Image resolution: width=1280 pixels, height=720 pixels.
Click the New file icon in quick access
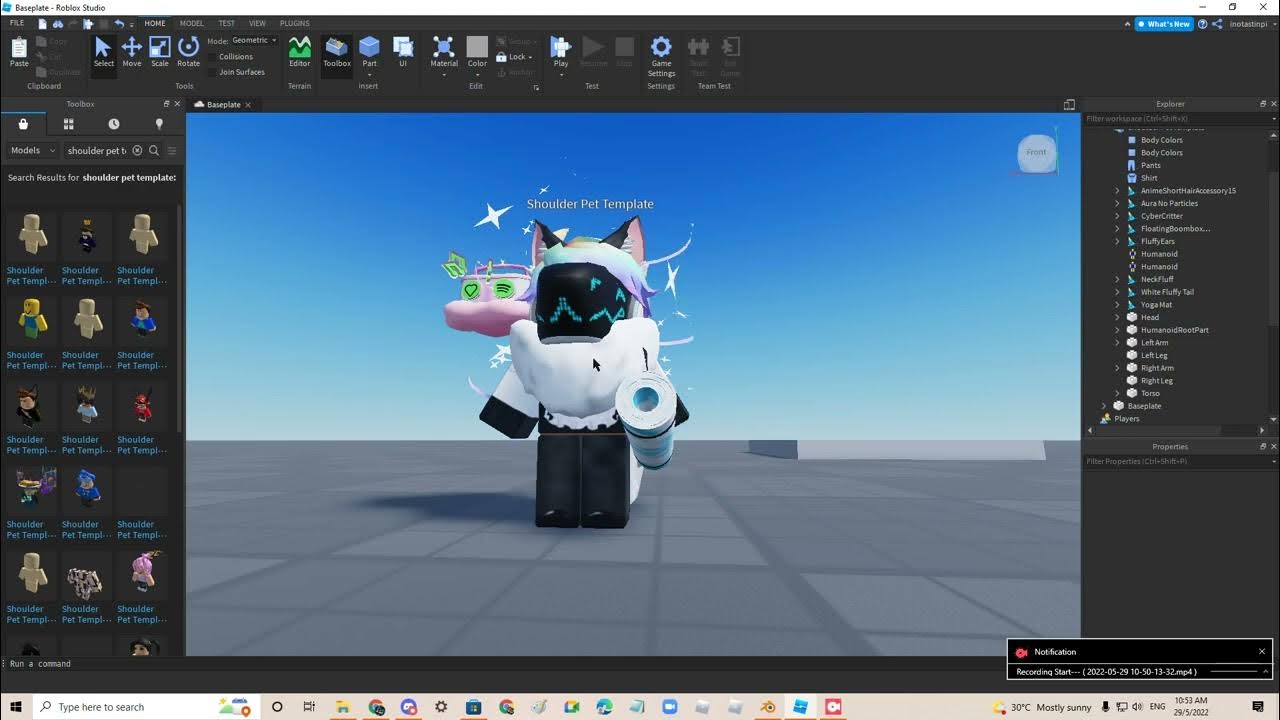(42, 23)
